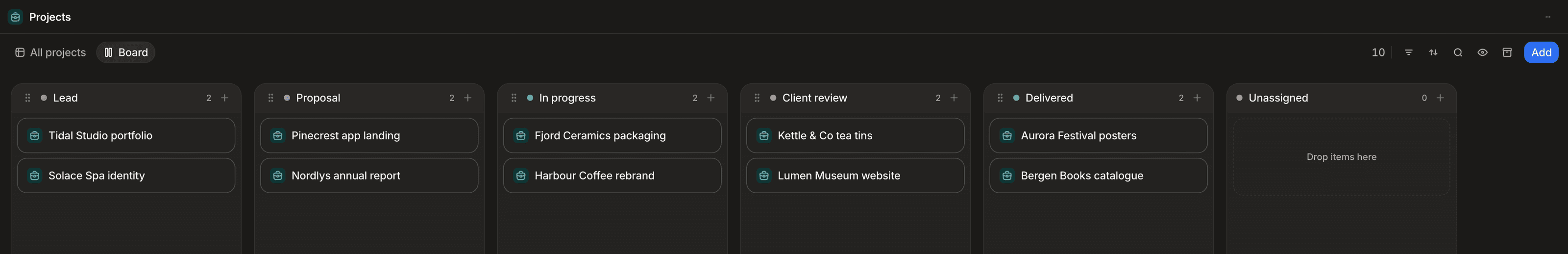Click the Aurora Festival briefcase icon
This screenshot has height=254, width=1568.
point(1007,136)
